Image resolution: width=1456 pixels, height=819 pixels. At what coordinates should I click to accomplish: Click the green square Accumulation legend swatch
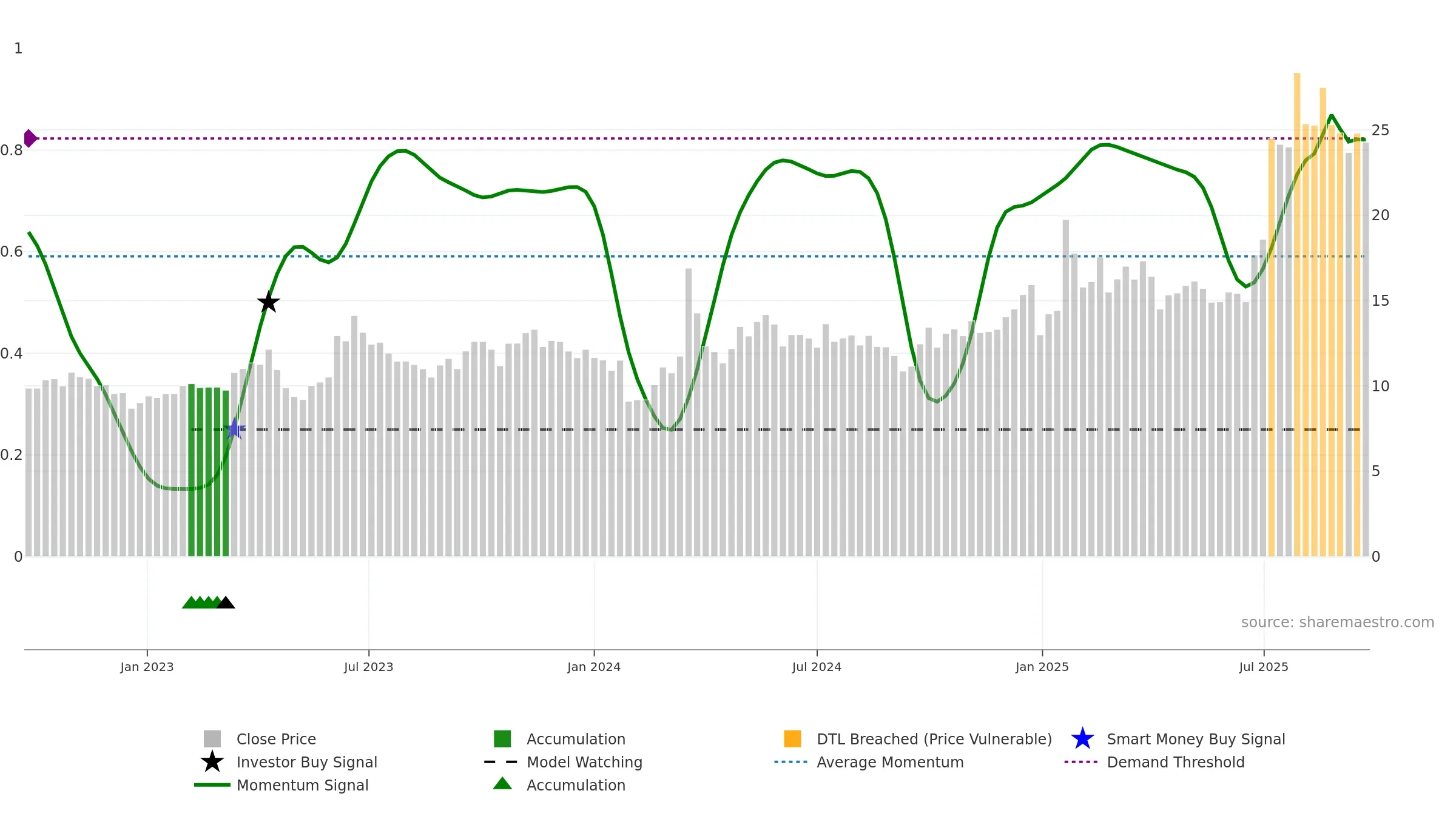click(x=502, y=739)
